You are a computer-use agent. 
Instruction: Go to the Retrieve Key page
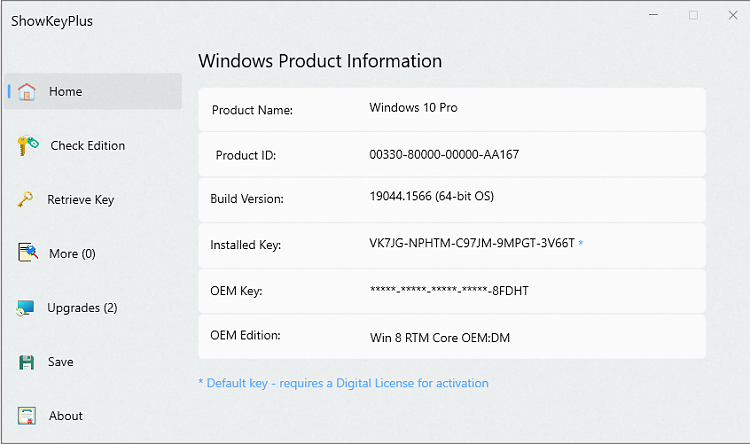pyautogui.click(x=80, y=200)
